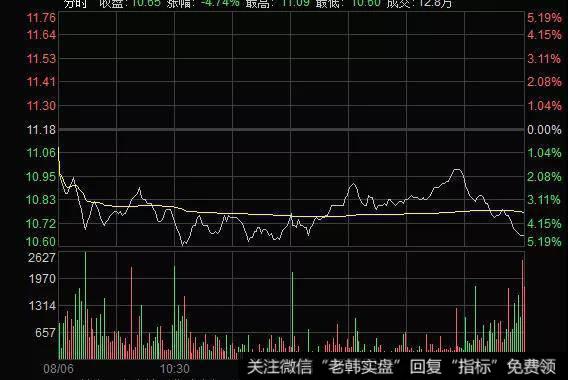This screenshot has width=568, height=380.
Task: Click the green 5.19% lower limit label
Action: tap(544, 241)
